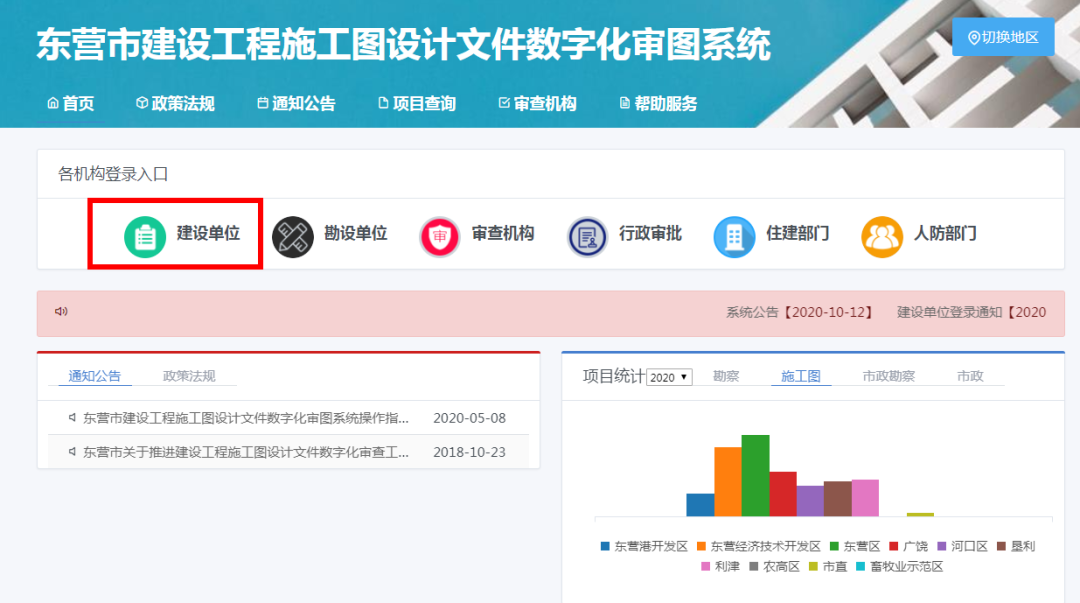The image size is (1080, 603).
Task: Select the 行政审批 document icon
Action: coord(587,236)
